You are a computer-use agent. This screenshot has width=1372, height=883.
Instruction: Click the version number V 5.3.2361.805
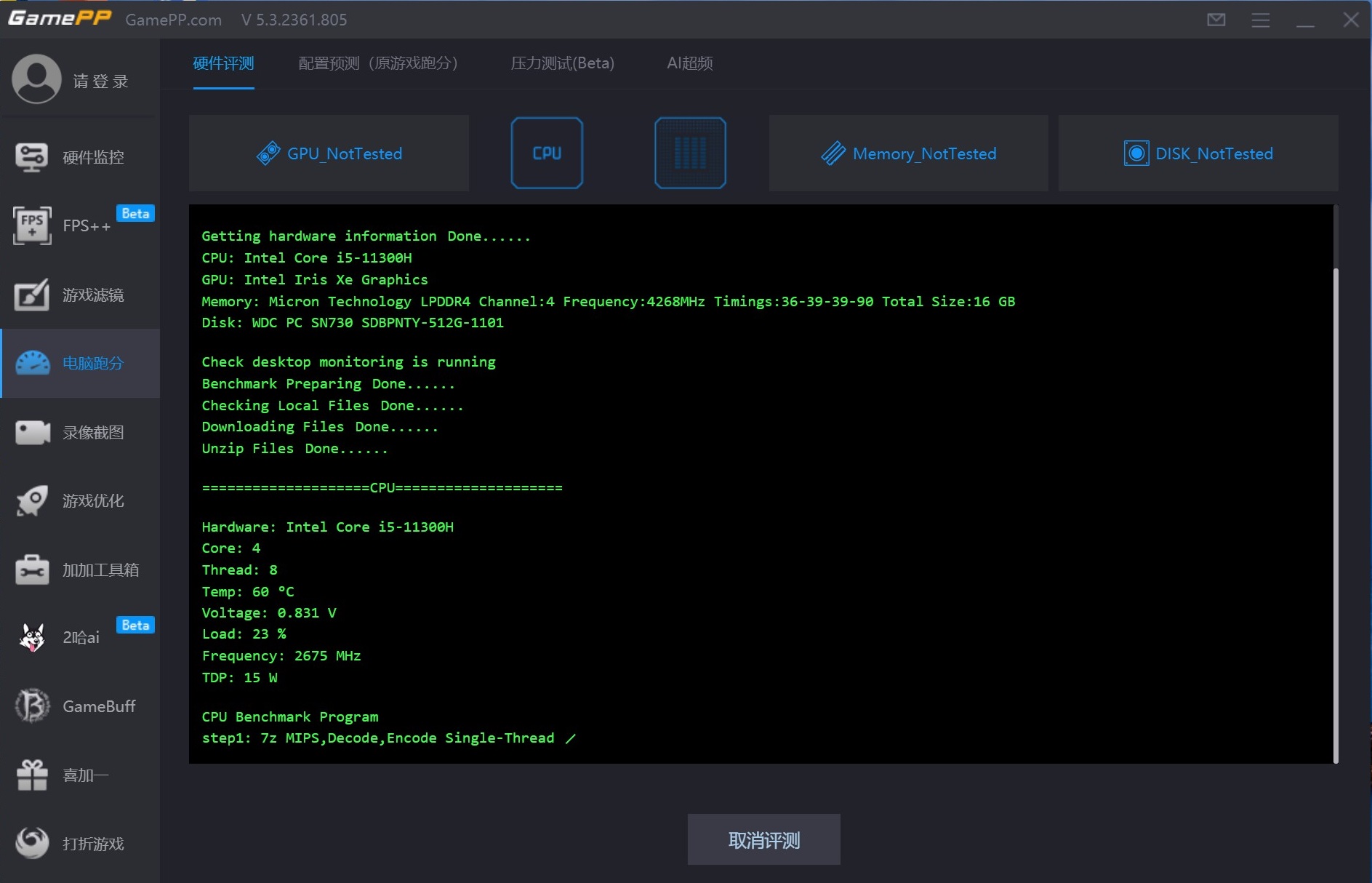(x=294, y=20)
